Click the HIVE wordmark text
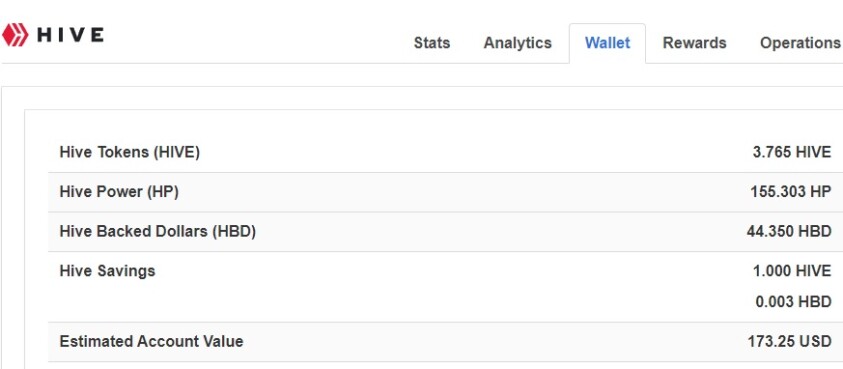 70,35
